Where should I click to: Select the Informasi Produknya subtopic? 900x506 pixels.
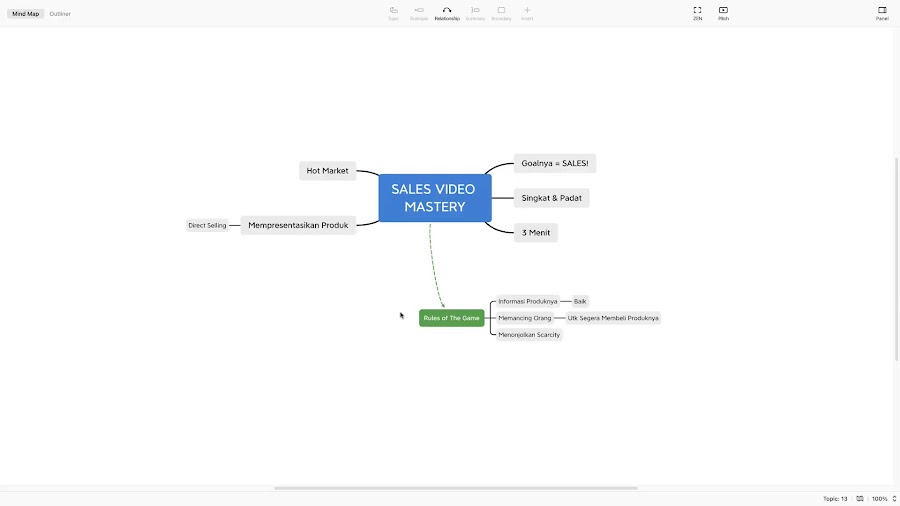coord(527,301)
